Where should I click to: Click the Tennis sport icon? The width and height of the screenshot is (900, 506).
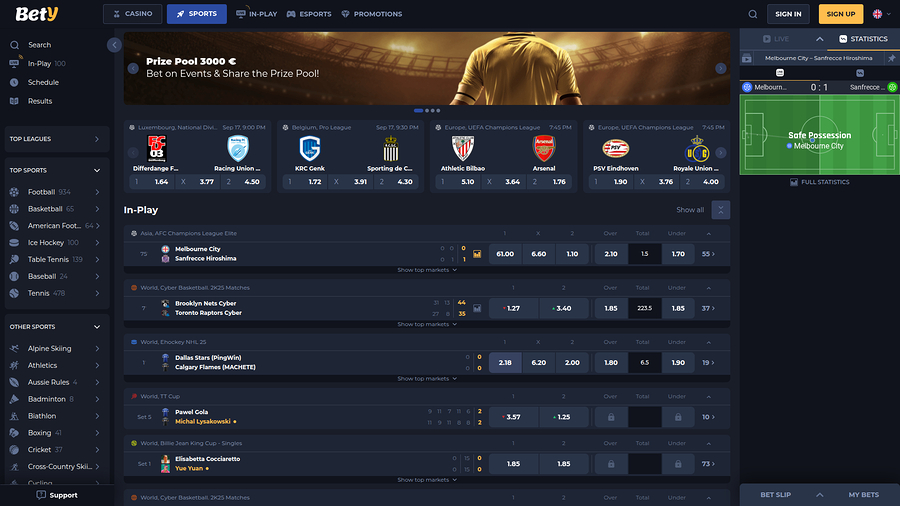pyautogui.click(x=14, y=293)
